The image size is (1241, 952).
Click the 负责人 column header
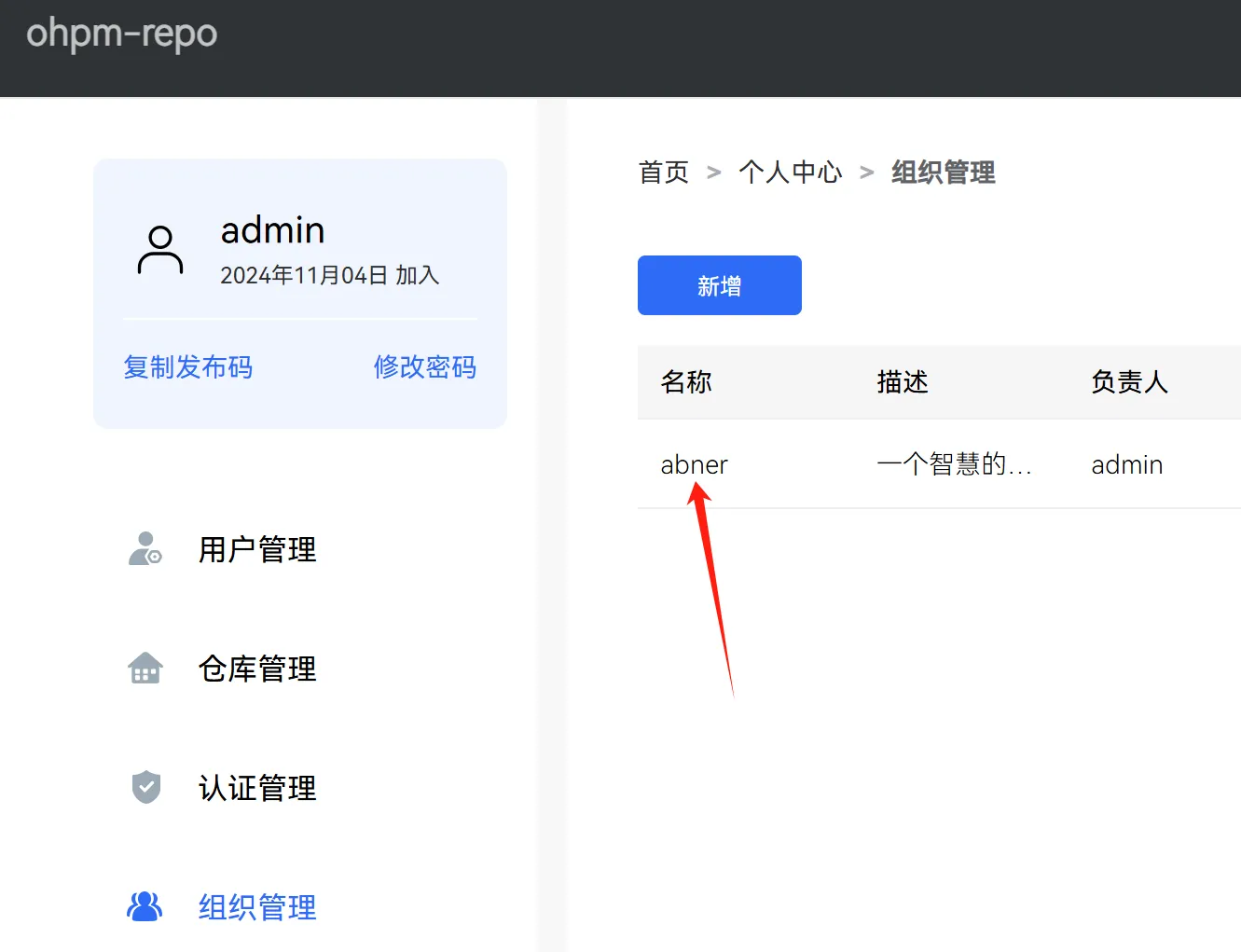point(1129,381)
